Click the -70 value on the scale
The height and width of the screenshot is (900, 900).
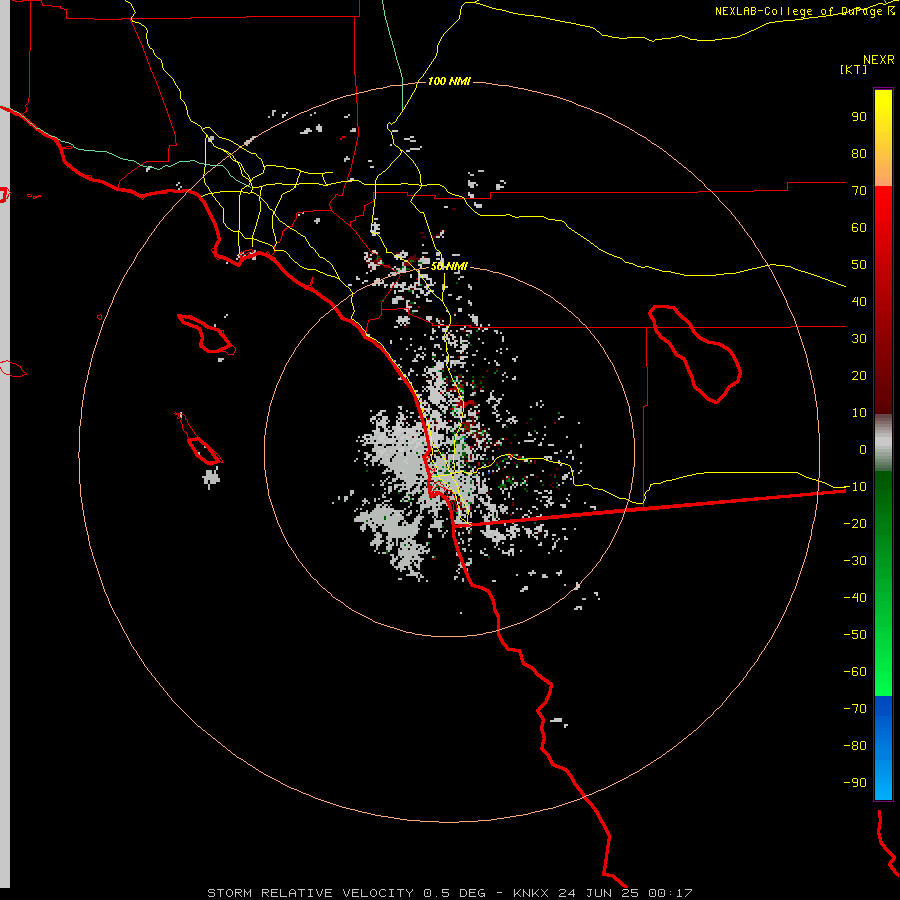point(855,709)
